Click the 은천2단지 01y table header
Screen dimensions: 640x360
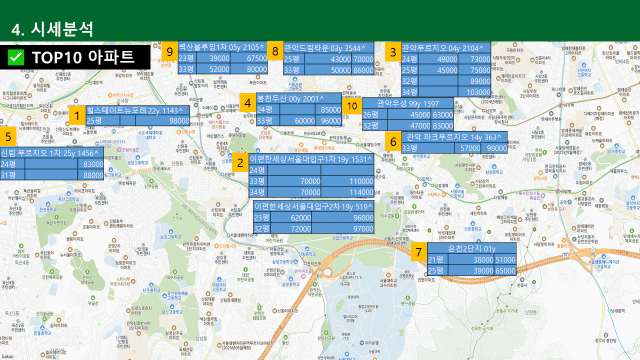click(x=472, y=248)
